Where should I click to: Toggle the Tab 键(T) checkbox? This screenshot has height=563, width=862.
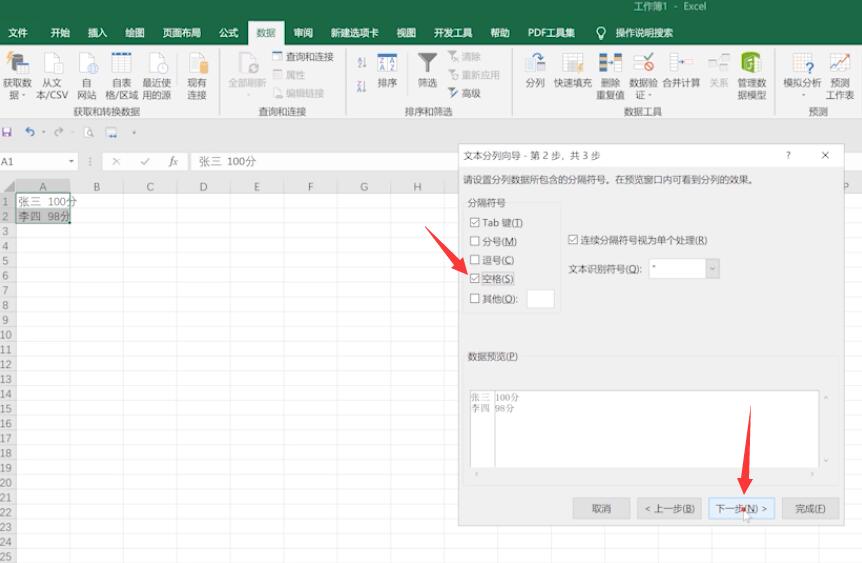475,222
